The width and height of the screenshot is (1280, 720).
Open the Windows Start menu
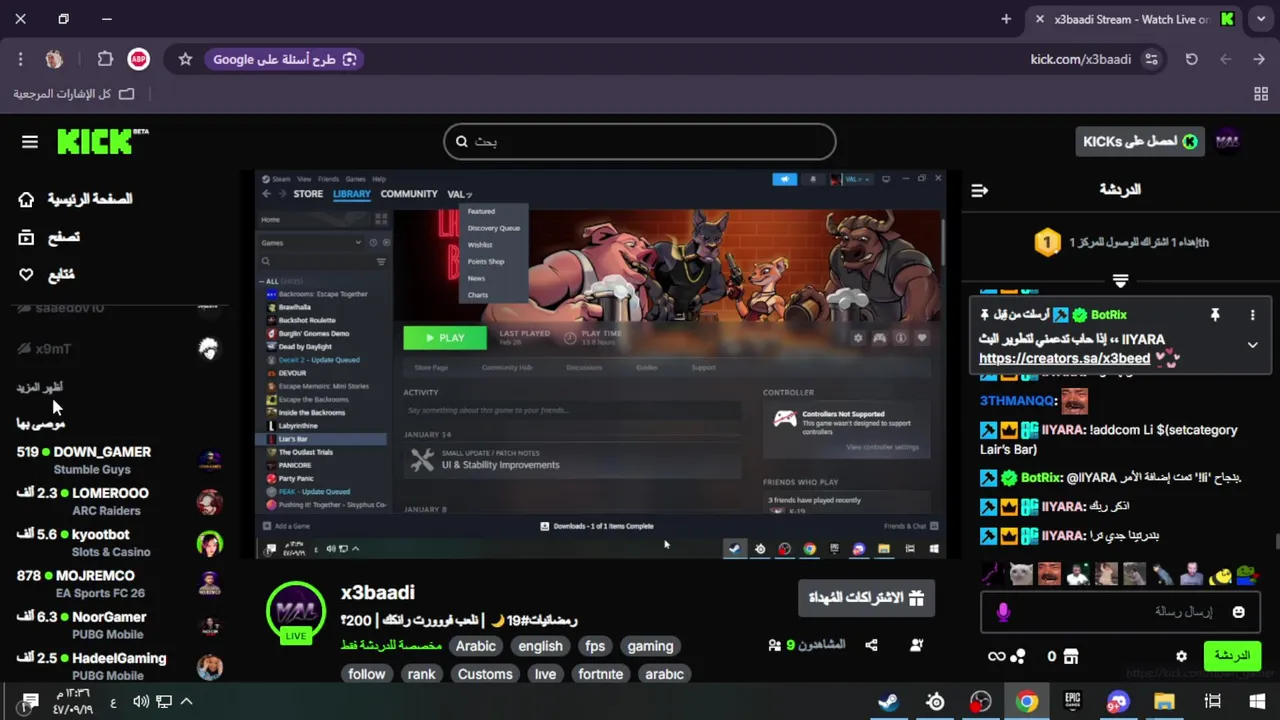tap(1257, 702)
